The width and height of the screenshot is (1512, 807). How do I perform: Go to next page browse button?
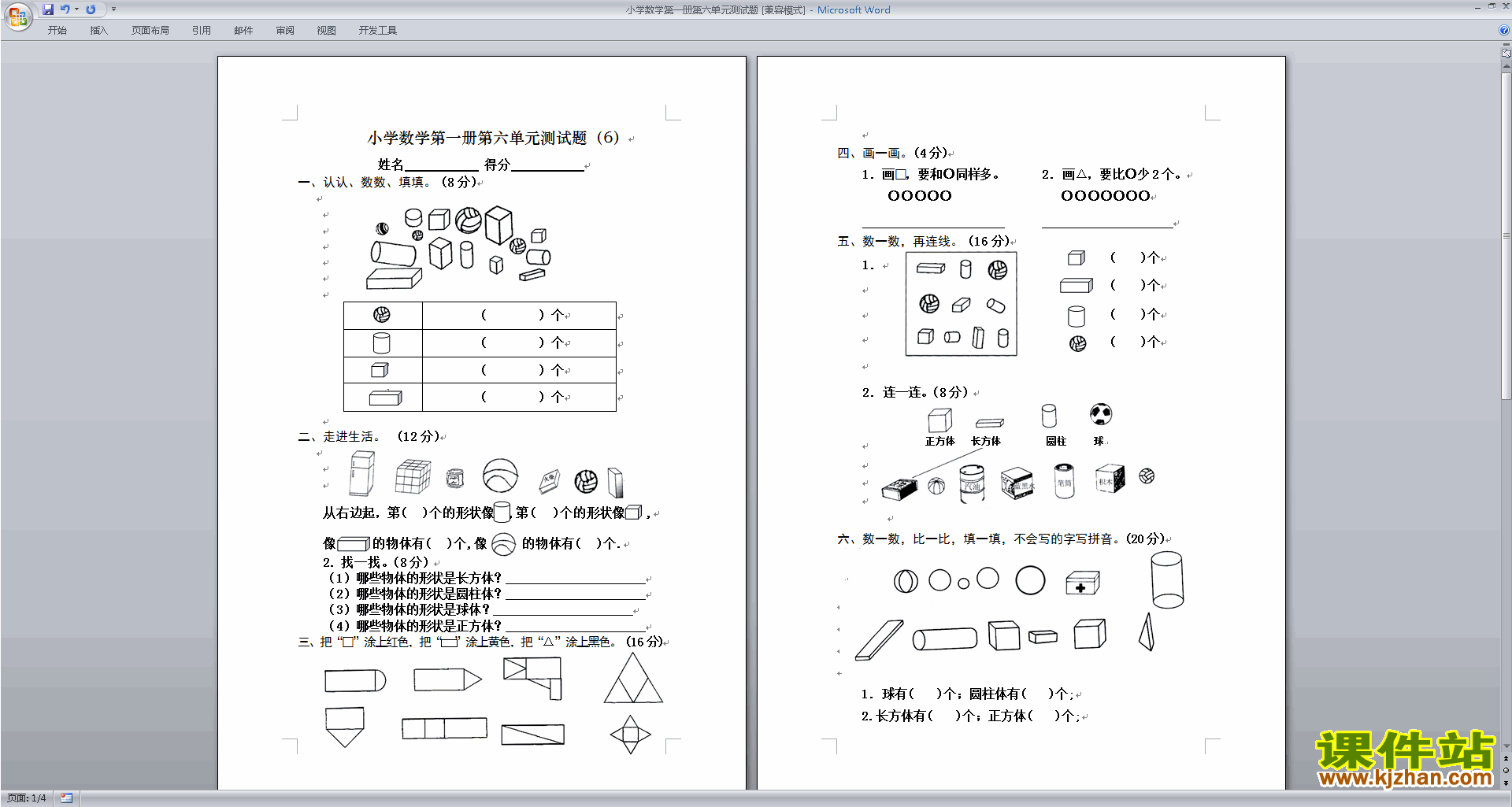coord(1506,783)
